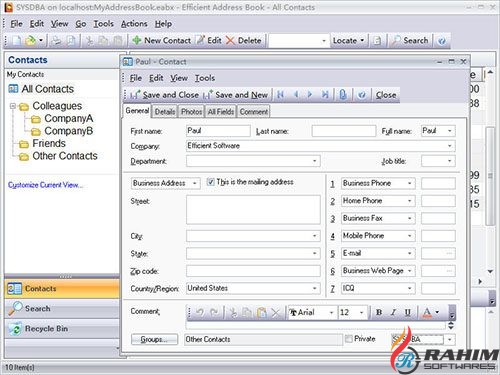This screenshot has height=375, width=500.
Task: Click New Contact in main toolbar
Action: [162, 41]
